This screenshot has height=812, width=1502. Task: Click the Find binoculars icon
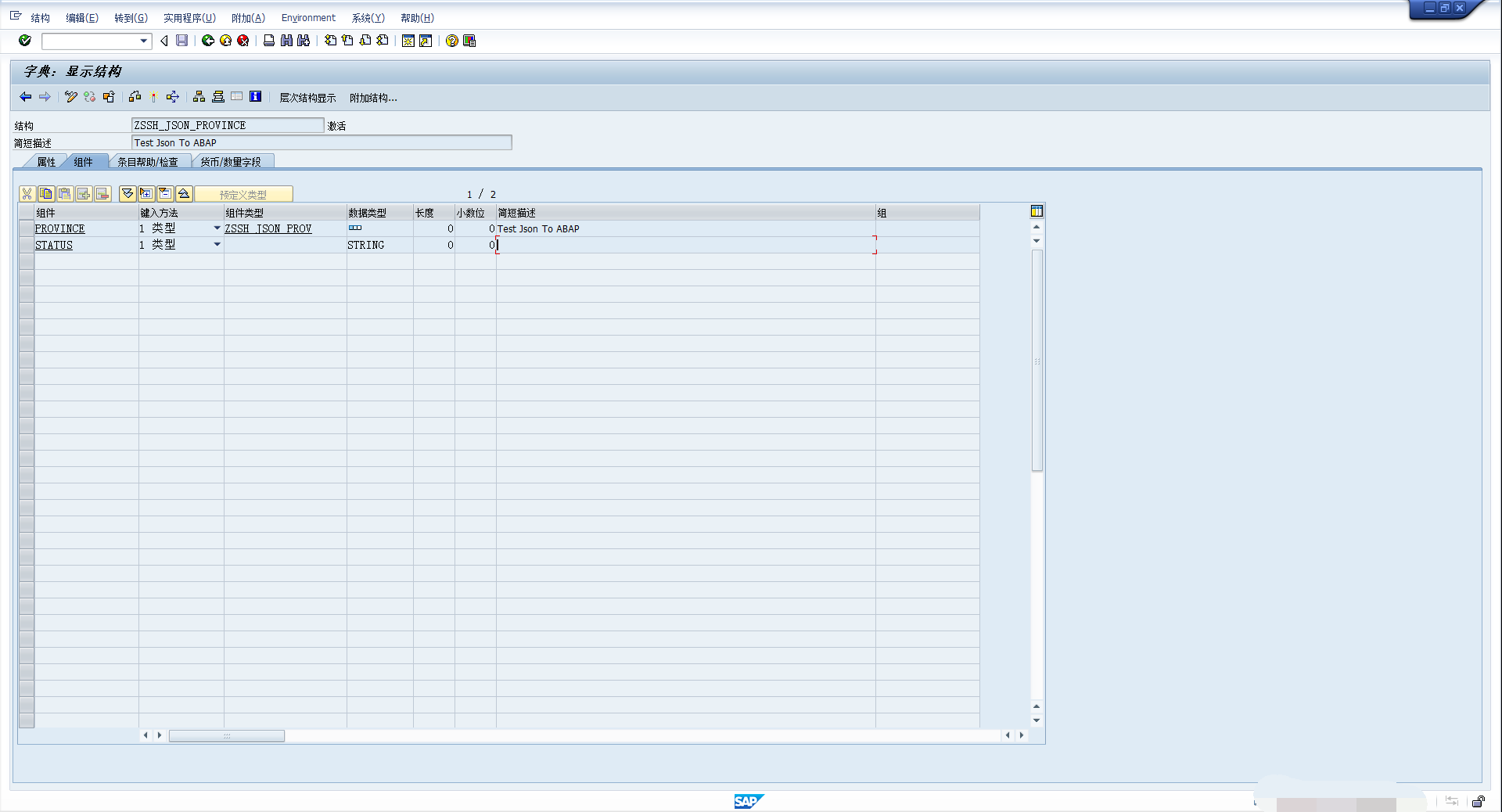point(286,41)
